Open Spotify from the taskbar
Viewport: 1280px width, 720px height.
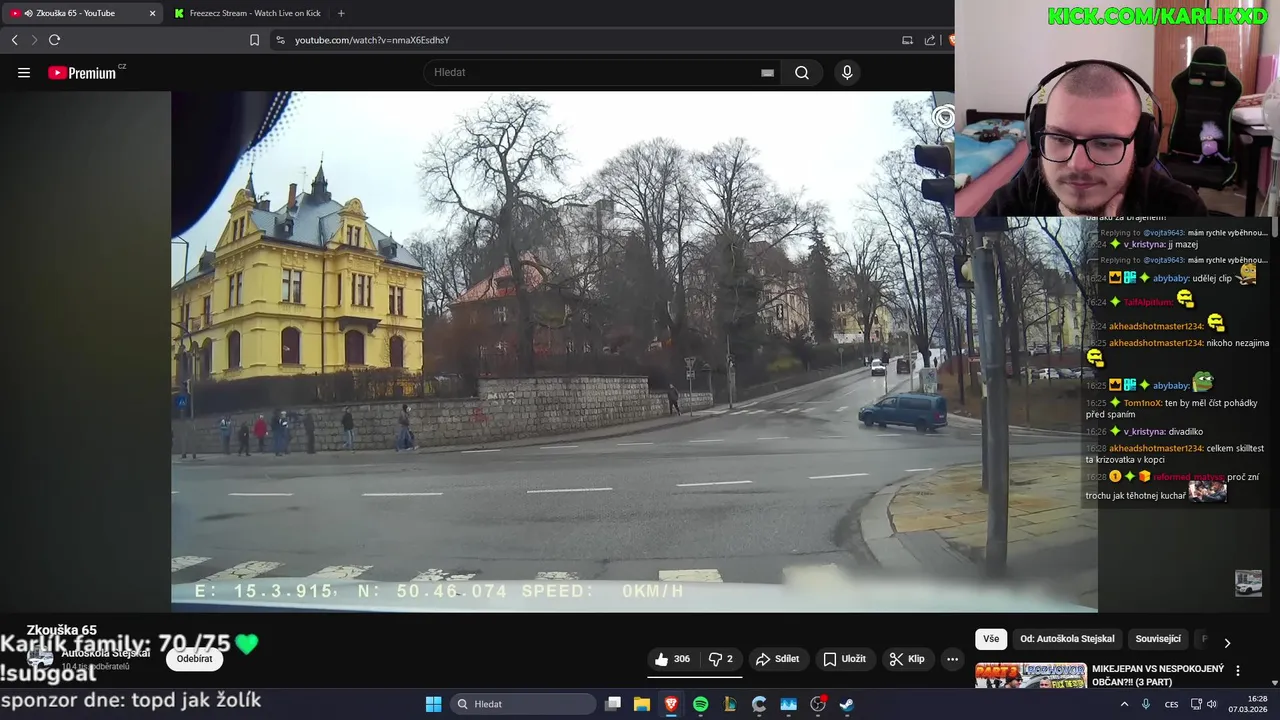(x=701, y=704)
